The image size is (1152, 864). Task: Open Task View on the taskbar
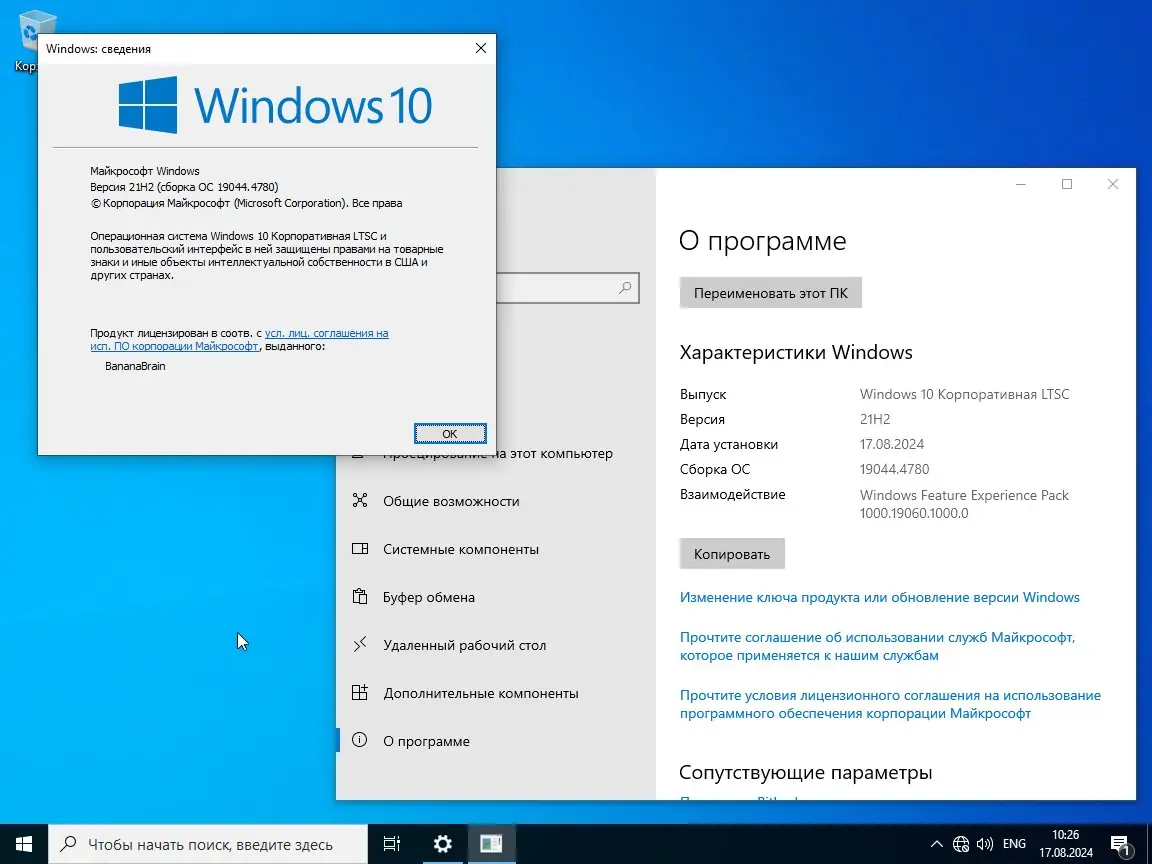[392, 844]
